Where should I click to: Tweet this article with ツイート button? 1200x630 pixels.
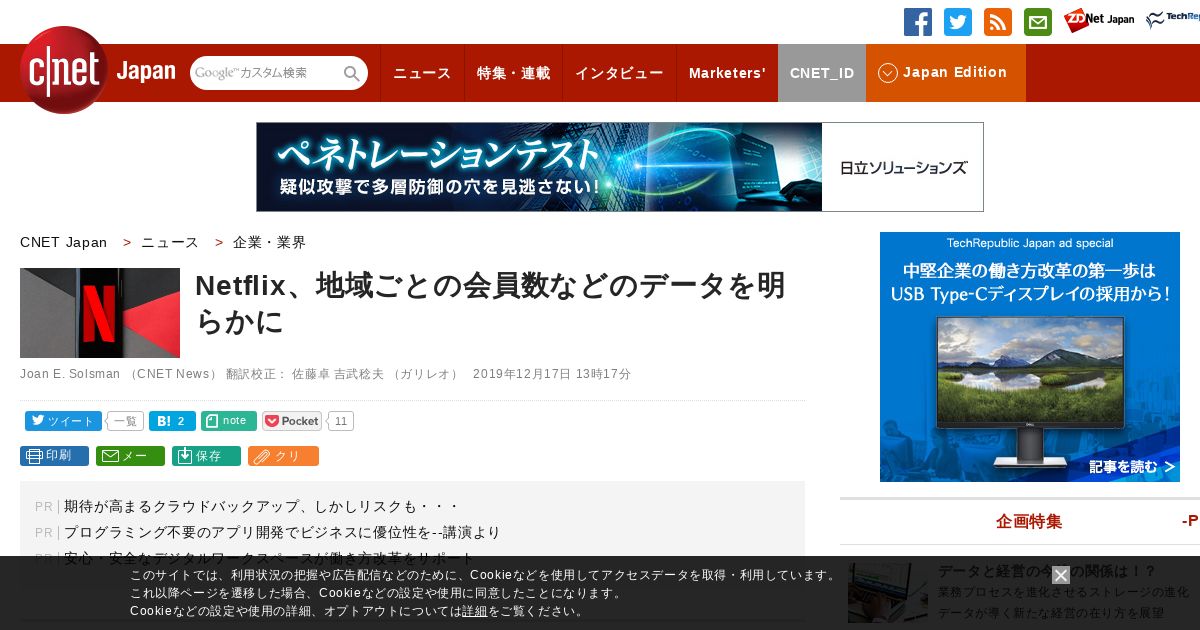coord(63,421)
